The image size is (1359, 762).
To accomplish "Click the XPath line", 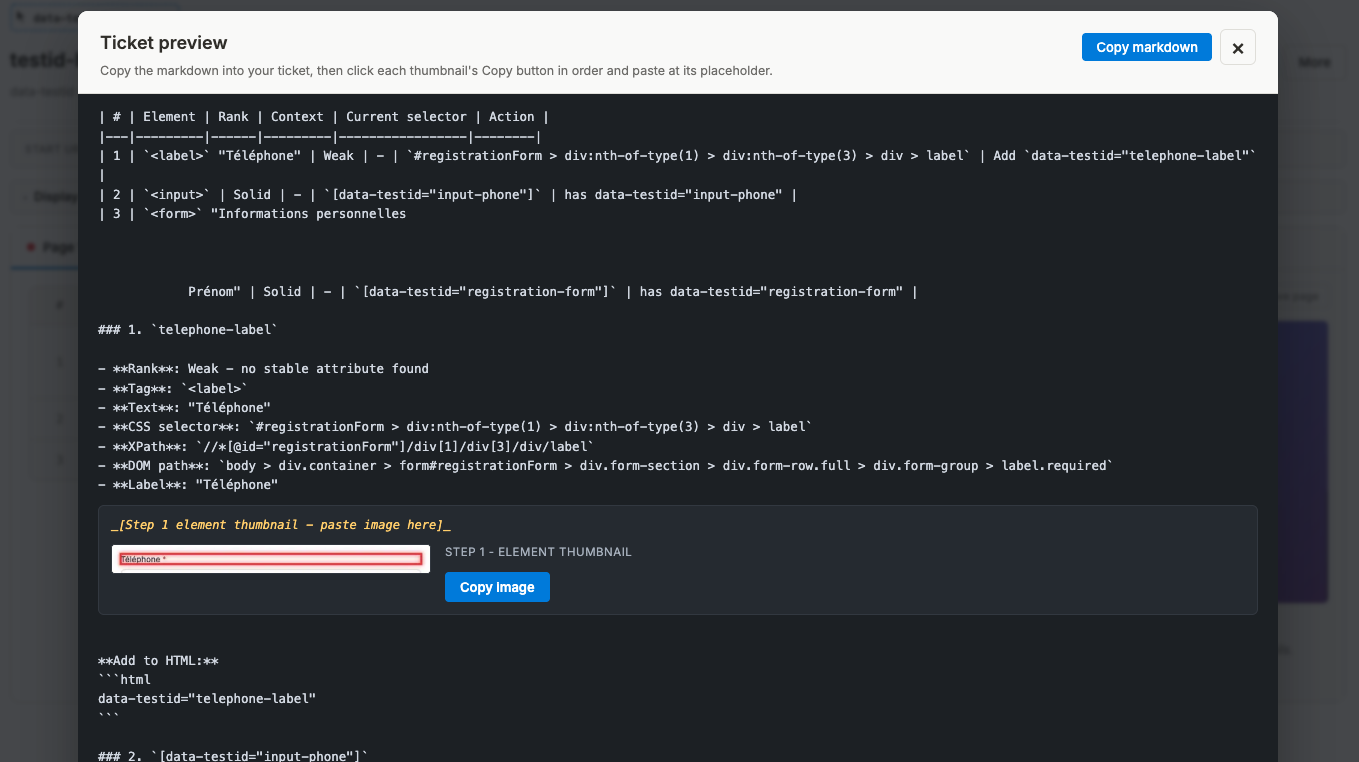I will [346, 446].
